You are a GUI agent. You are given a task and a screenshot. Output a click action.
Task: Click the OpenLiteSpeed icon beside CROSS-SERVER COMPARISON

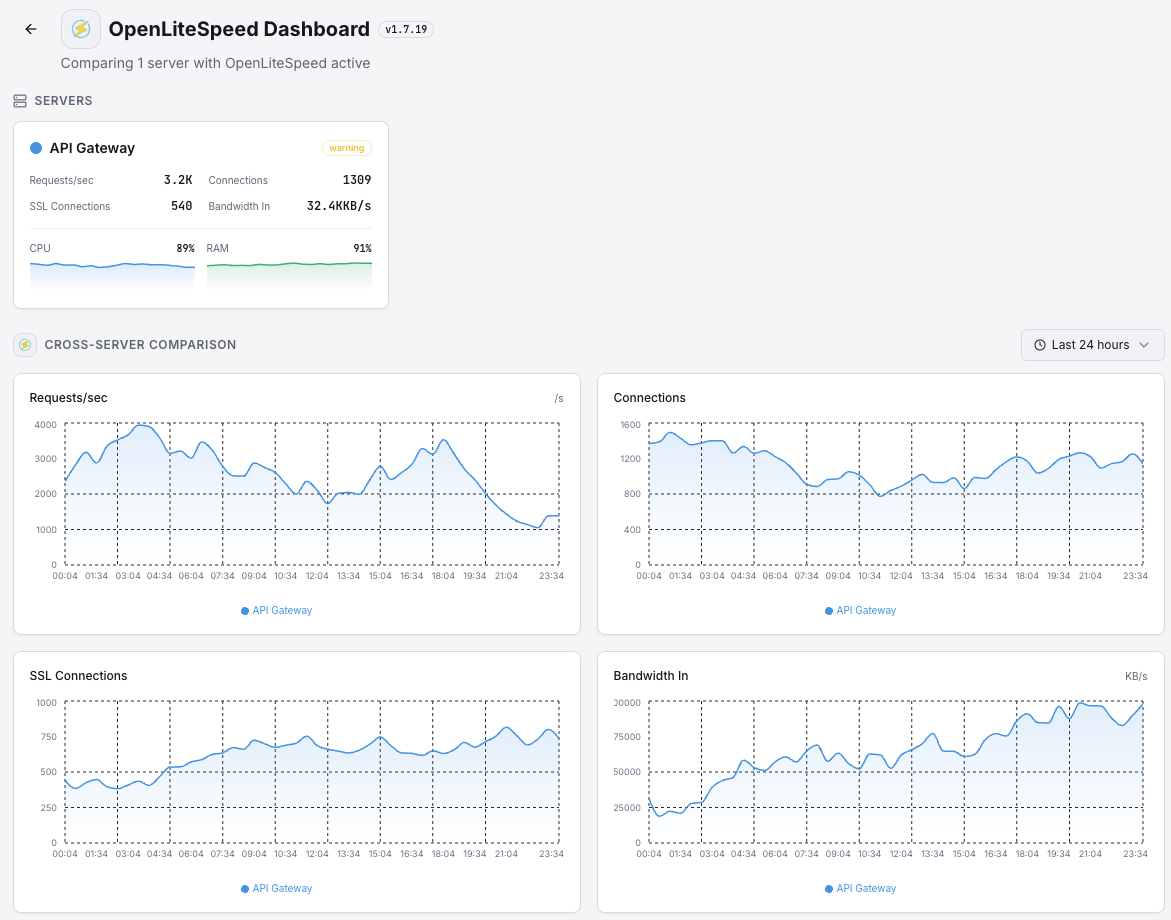(x=24, y=344)
